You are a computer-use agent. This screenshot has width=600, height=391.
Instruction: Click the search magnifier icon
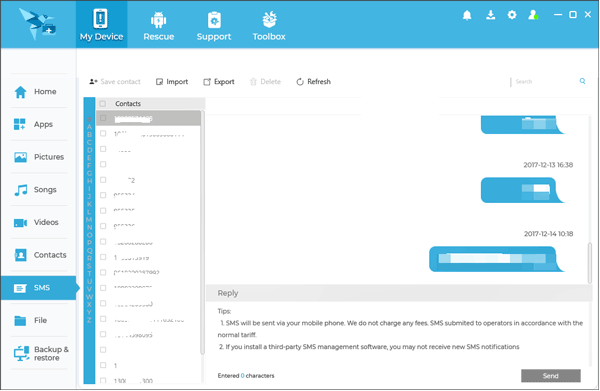click(582, 81)
